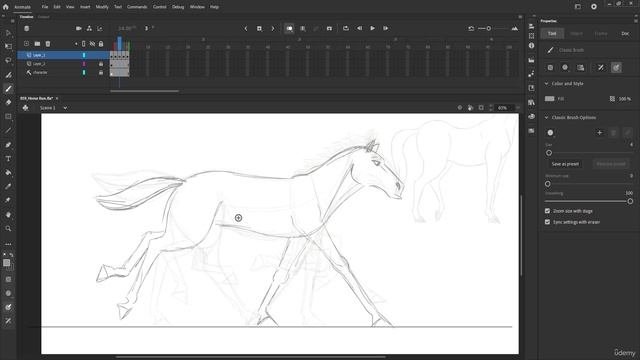This screenshot has height=360, width=640.
Task: Toggle loop playback in the timeline
Action: pyautogui.click(x=346, y=29)
